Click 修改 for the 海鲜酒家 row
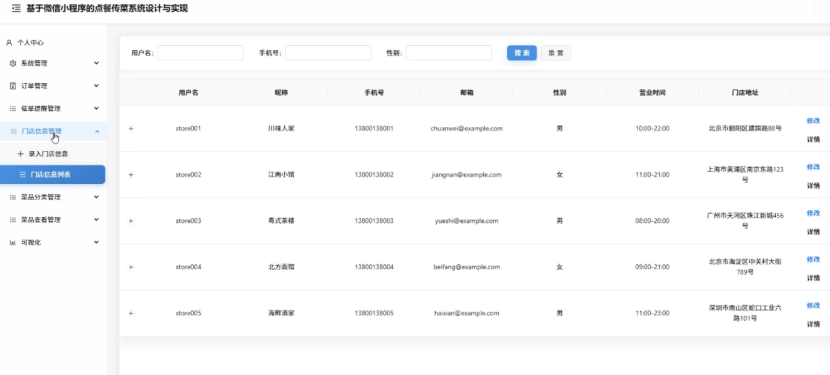830x375 pixels. (813, 305)
